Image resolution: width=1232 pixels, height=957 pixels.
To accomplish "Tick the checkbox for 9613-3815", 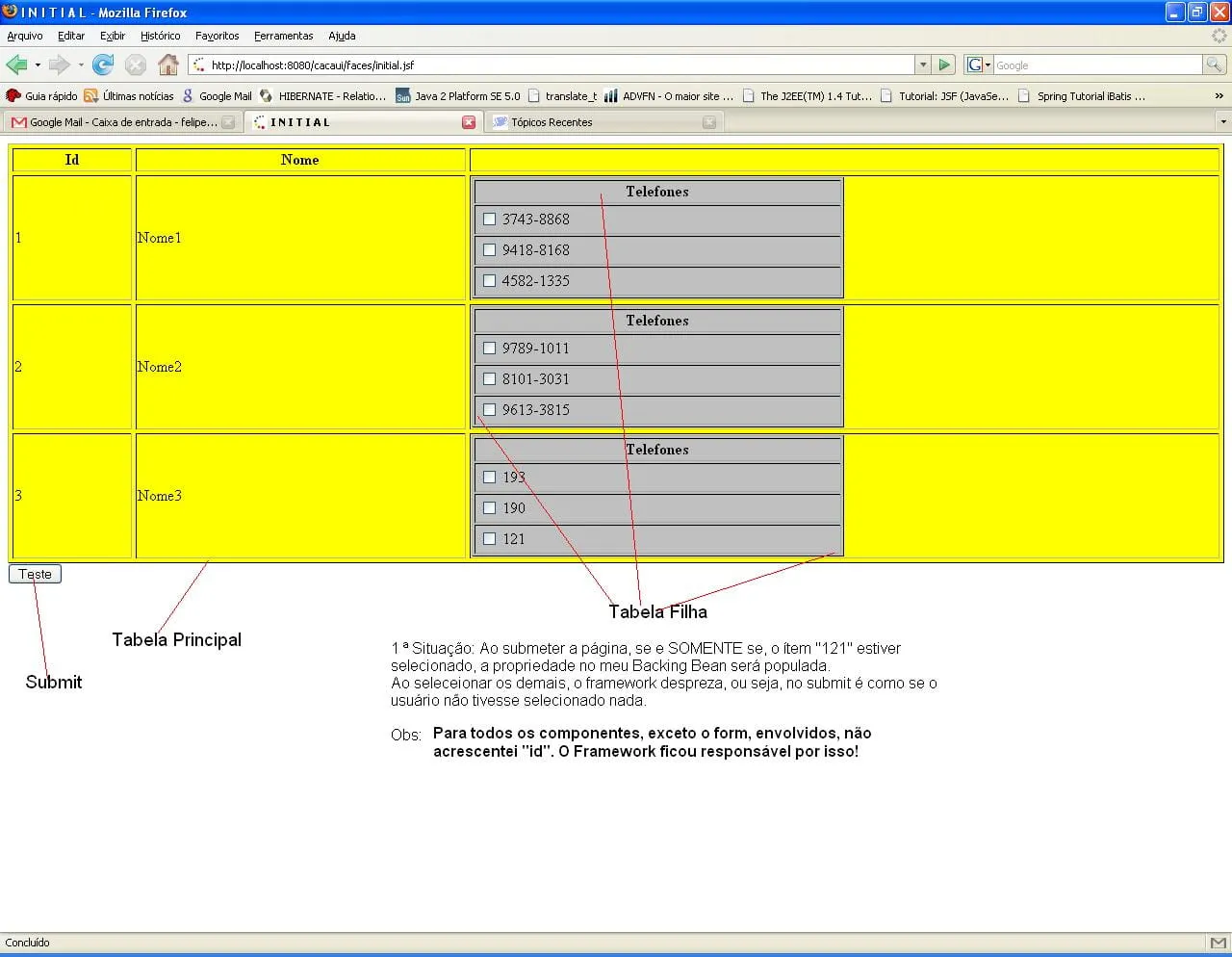I will (x=489, y=410).
